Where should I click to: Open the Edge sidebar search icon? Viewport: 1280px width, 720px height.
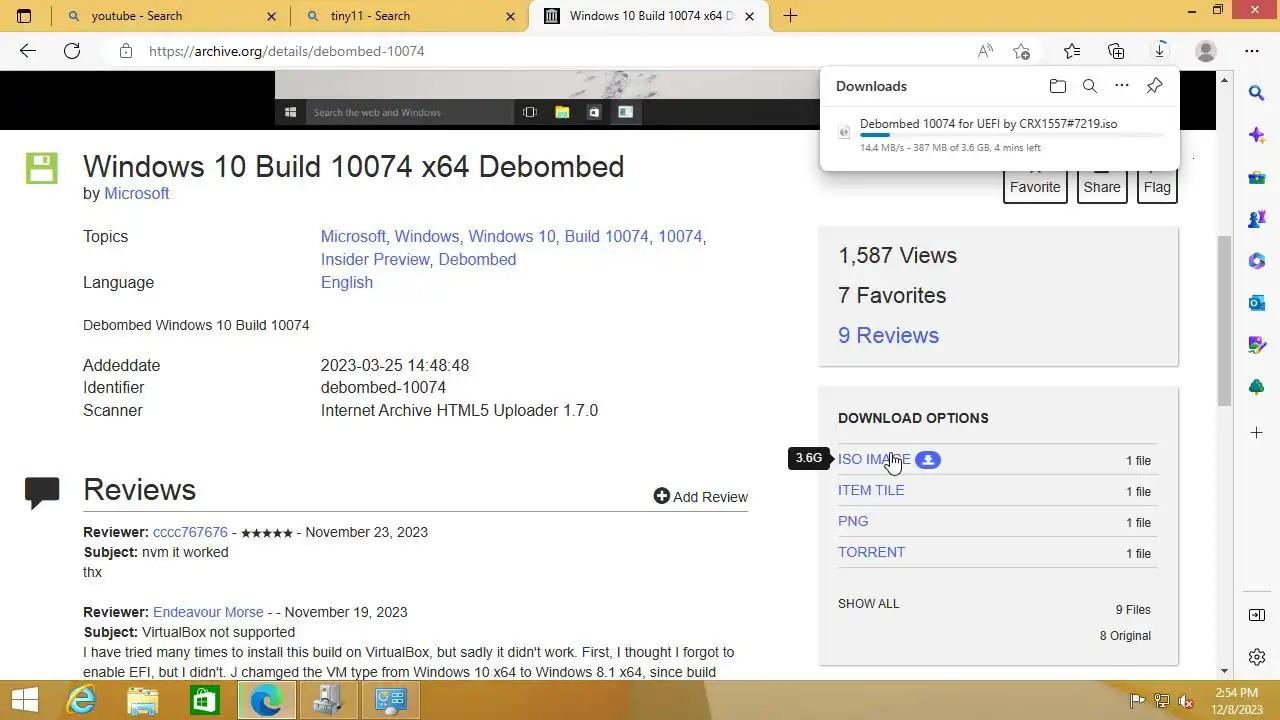[1257, 93]
